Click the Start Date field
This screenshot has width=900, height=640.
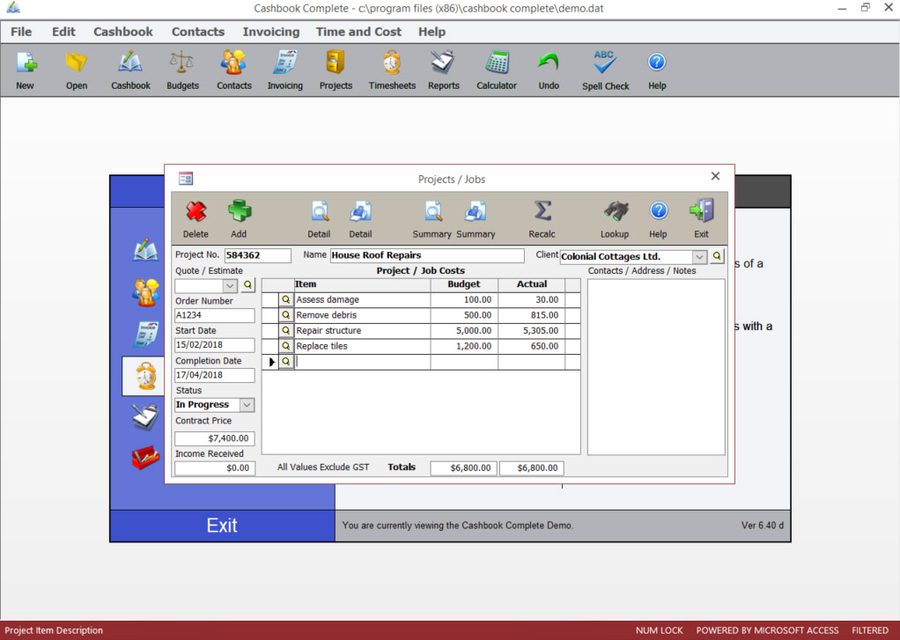click(x=215, y=345)
